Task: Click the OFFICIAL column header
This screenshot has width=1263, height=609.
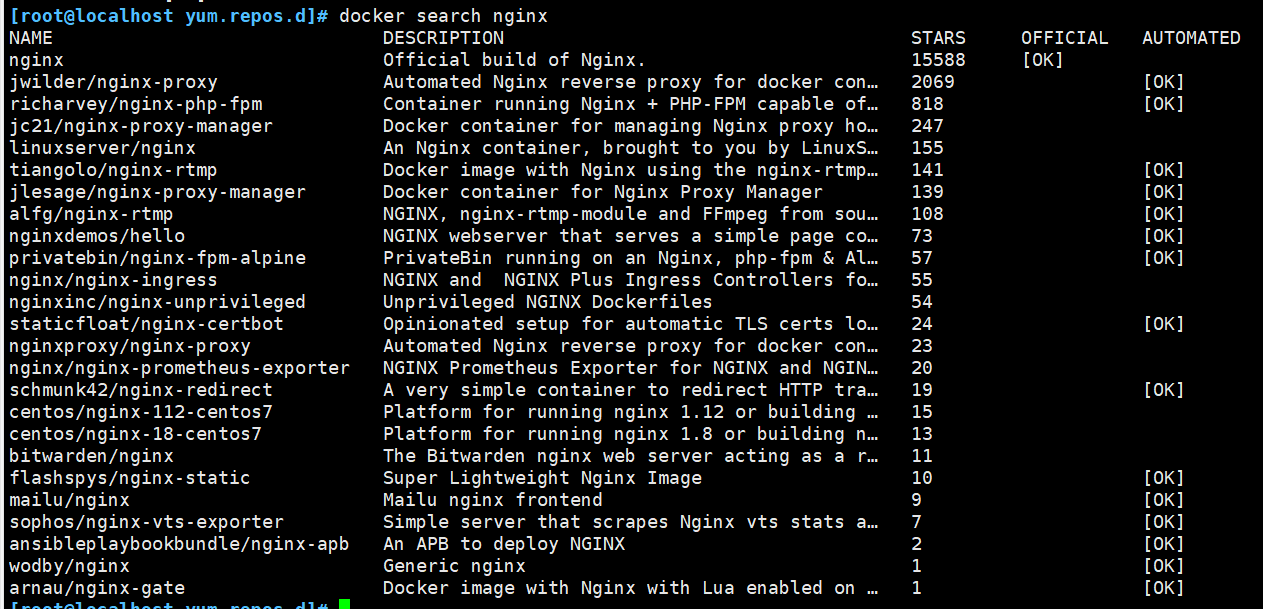Action: (1064, 38)
